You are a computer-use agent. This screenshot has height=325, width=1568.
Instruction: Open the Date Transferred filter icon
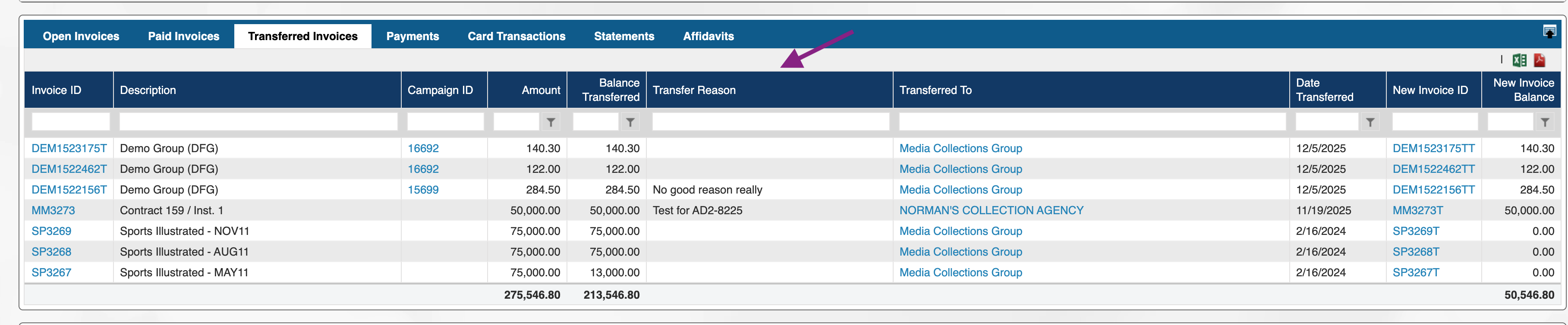1370,122
